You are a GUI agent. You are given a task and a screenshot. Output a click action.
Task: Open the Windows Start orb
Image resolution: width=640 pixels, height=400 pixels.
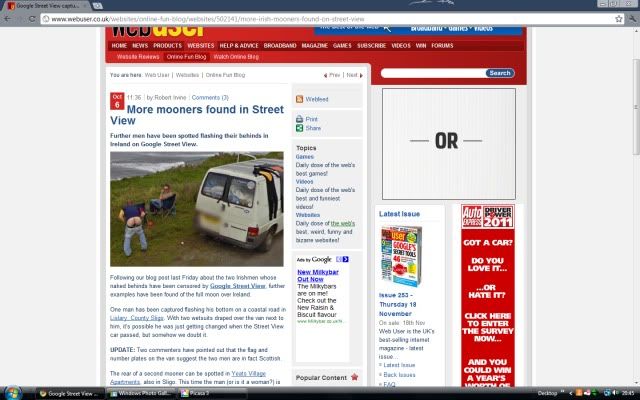tap(13, 393)
